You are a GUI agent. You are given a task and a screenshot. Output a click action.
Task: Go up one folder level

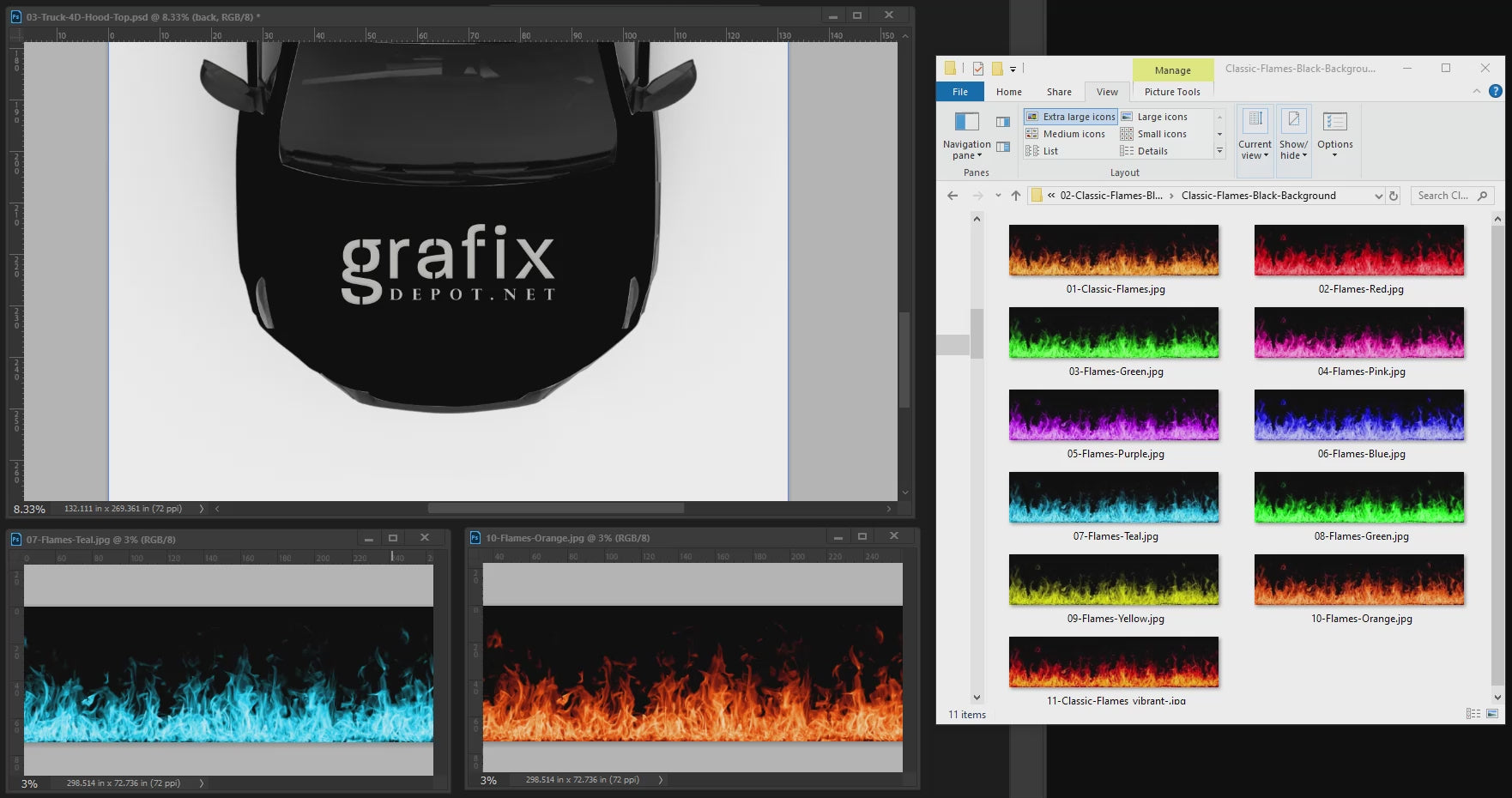tap(1016, 196)
